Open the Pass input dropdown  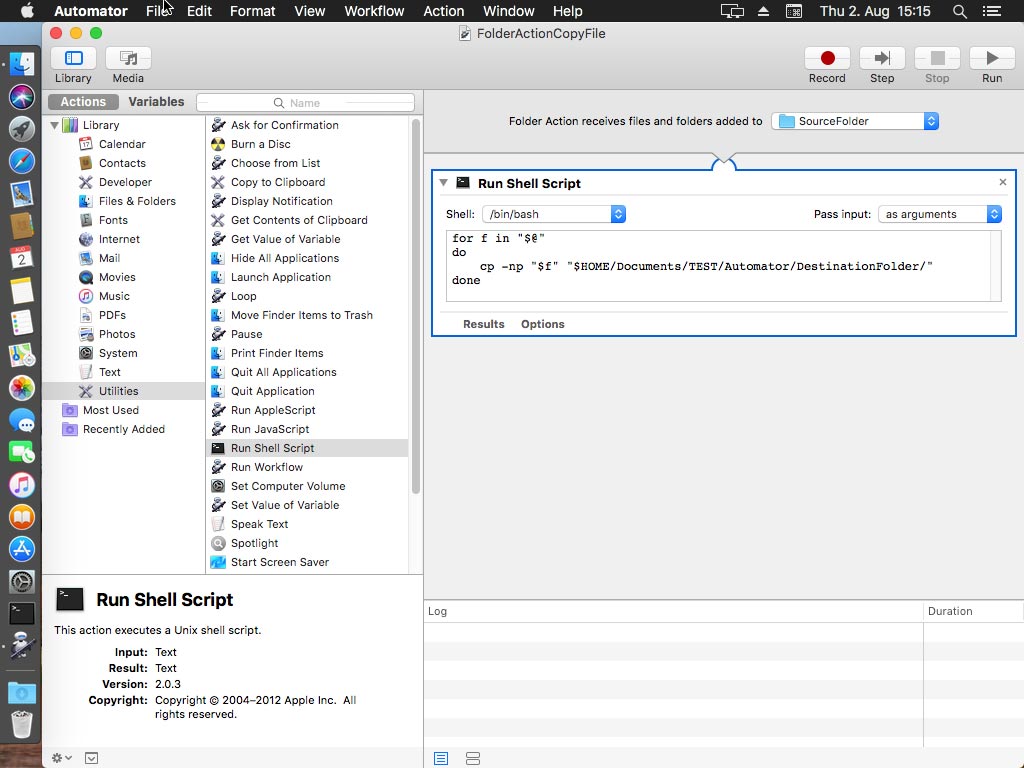coord(939,214)
